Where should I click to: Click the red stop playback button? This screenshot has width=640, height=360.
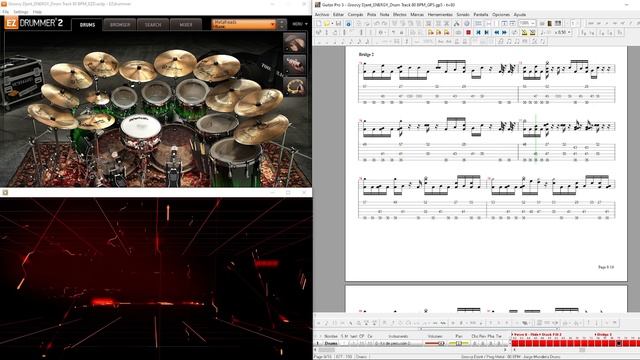click(468, 32)
